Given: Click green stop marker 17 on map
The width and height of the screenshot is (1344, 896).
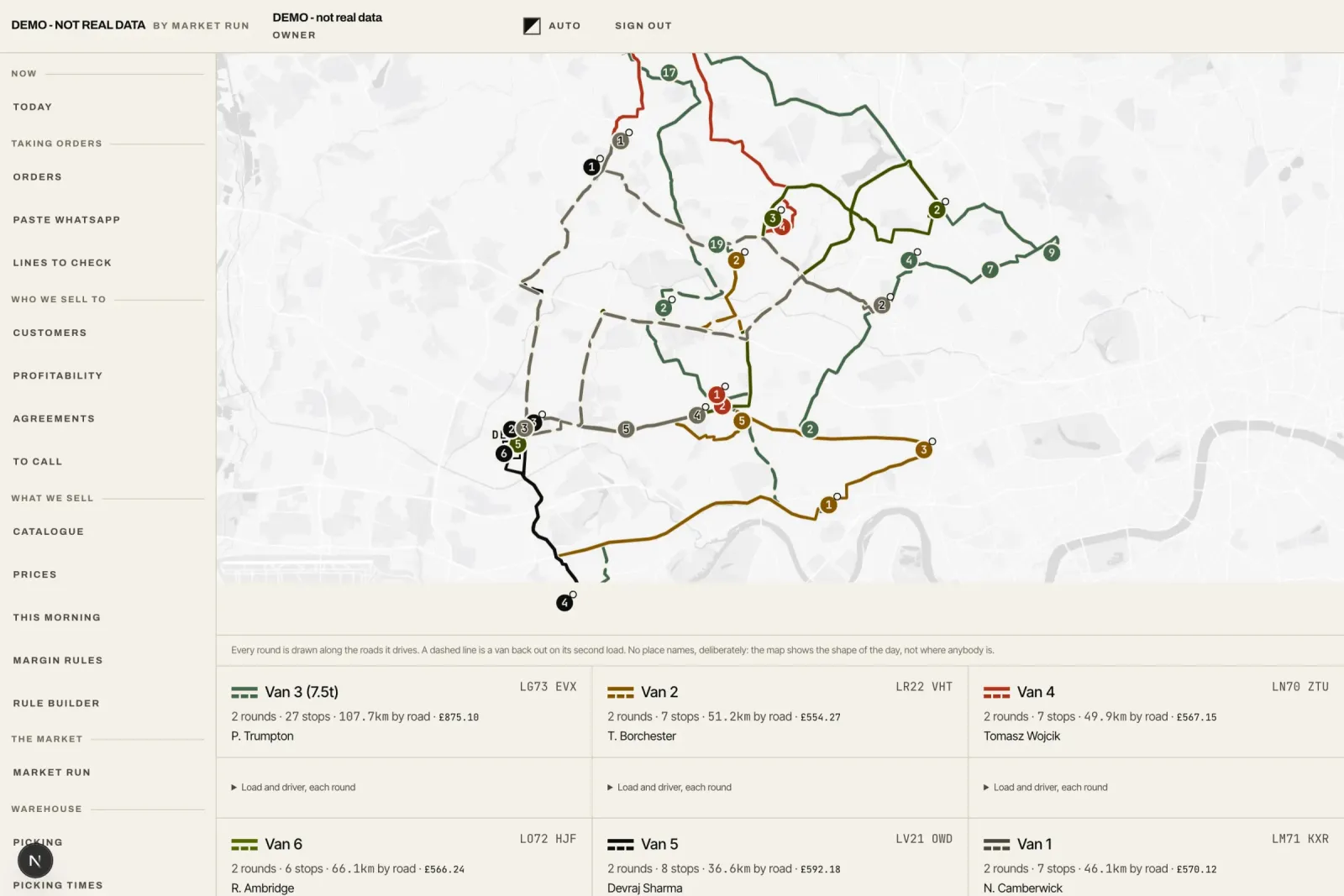Looking at the screenshot, I should [669, 73].
